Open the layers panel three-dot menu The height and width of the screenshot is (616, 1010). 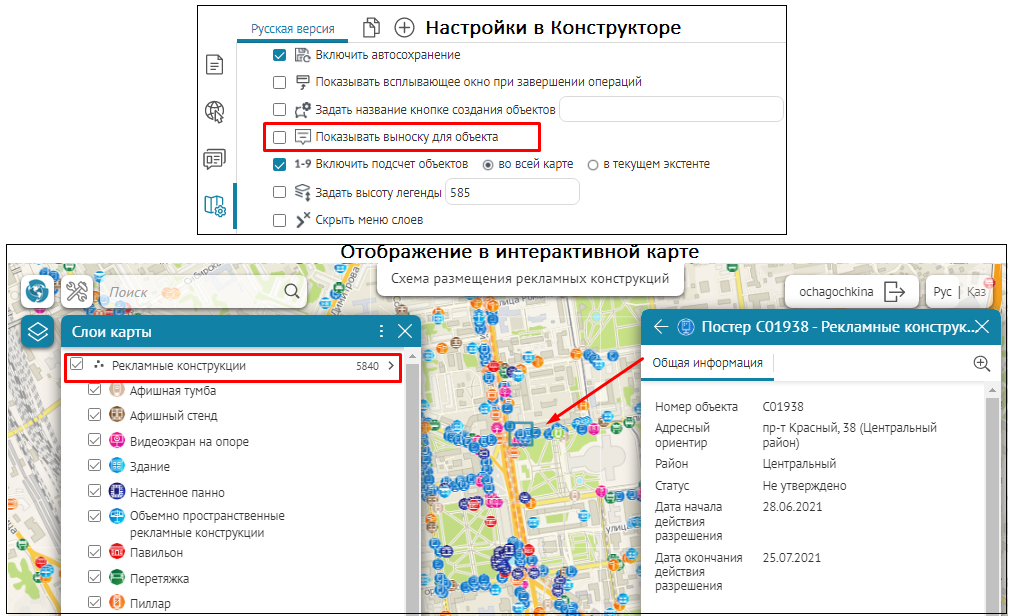tap(380, 332)
